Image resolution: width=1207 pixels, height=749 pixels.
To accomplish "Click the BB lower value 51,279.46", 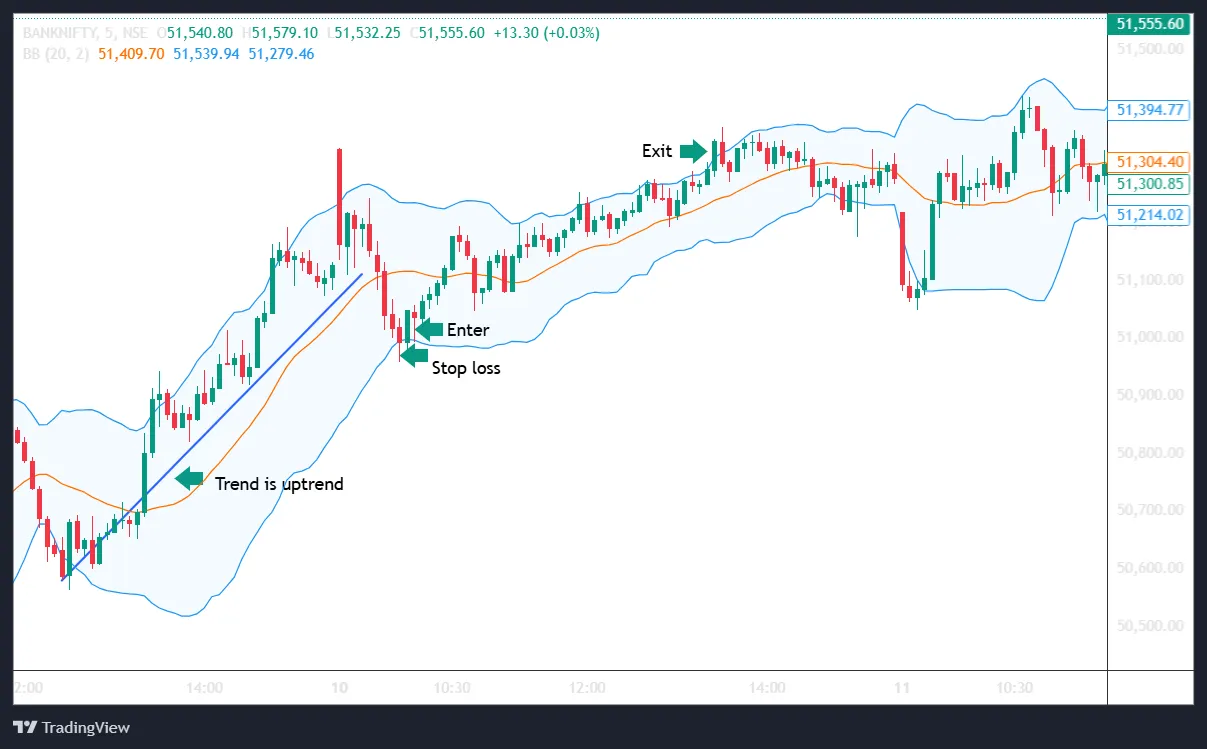I will point(281,53).
